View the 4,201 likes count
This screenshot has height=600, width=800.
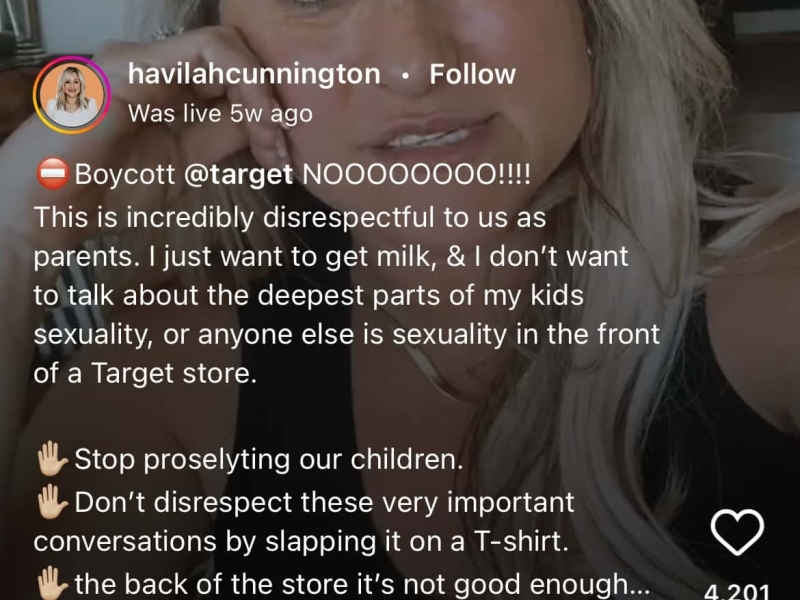pyautogui.click(x=736, y=592)
